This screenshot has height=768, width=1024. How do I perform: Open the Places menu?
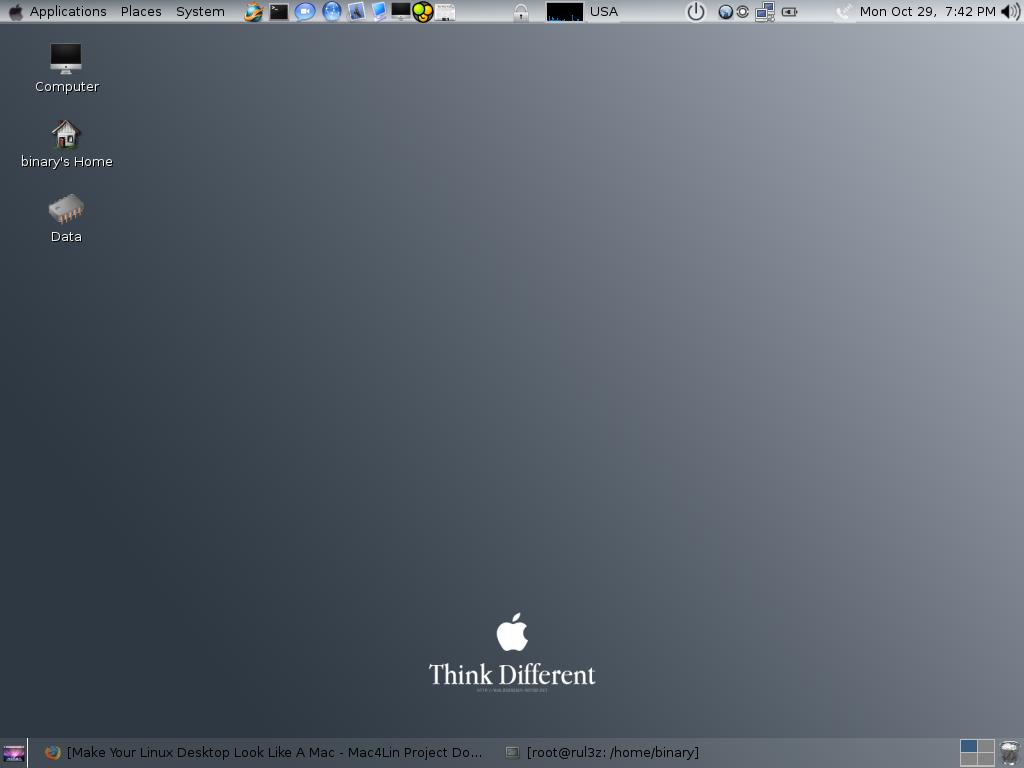click(x=141, y=12)
